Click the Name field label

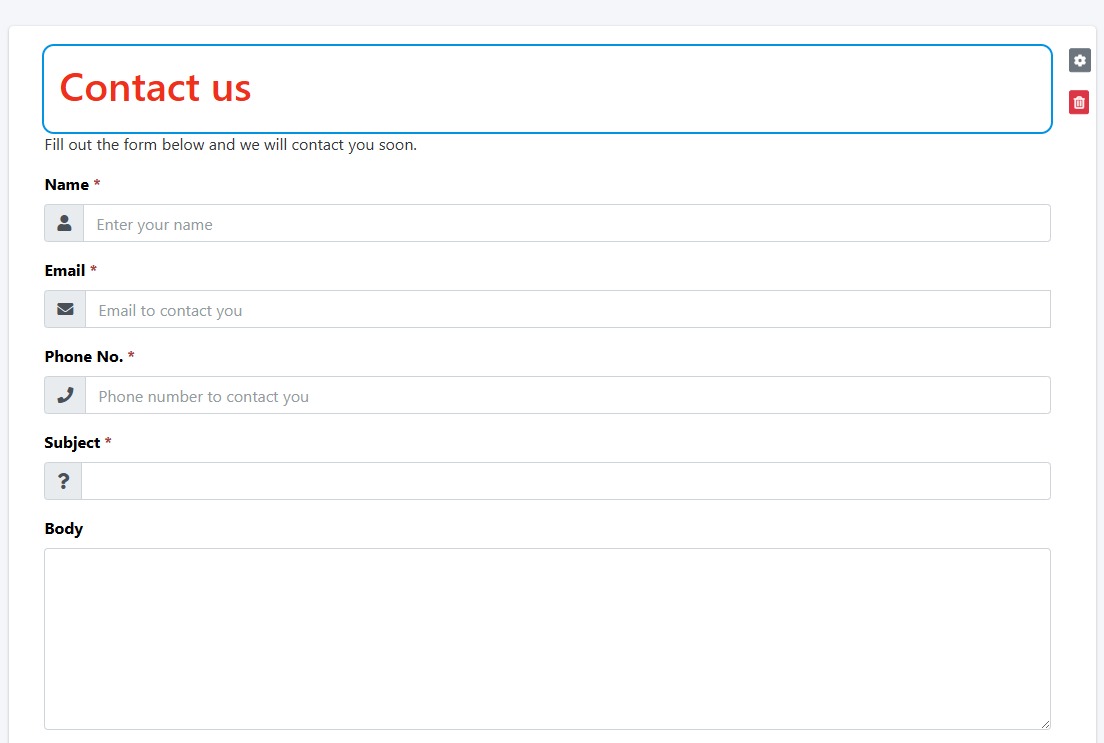pos(66,185)
